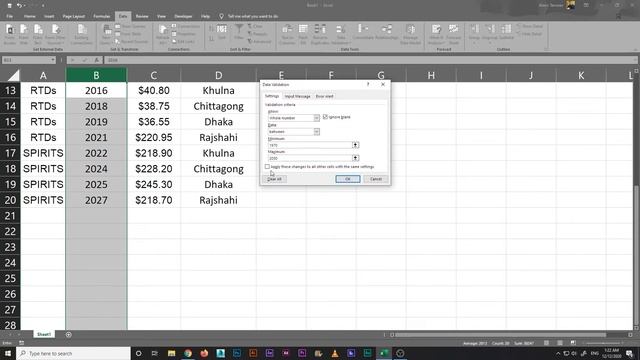
Task: Open the Data Validation ribbon dropdown
Action: [341, 42]
